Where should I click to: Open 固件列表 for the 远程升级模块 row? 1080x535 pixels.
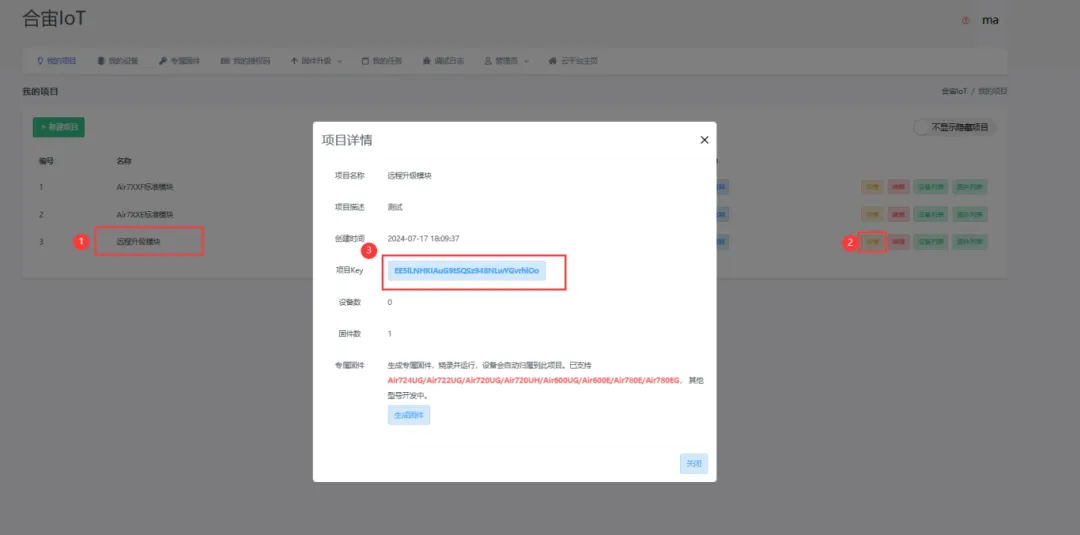coord(970,242)
